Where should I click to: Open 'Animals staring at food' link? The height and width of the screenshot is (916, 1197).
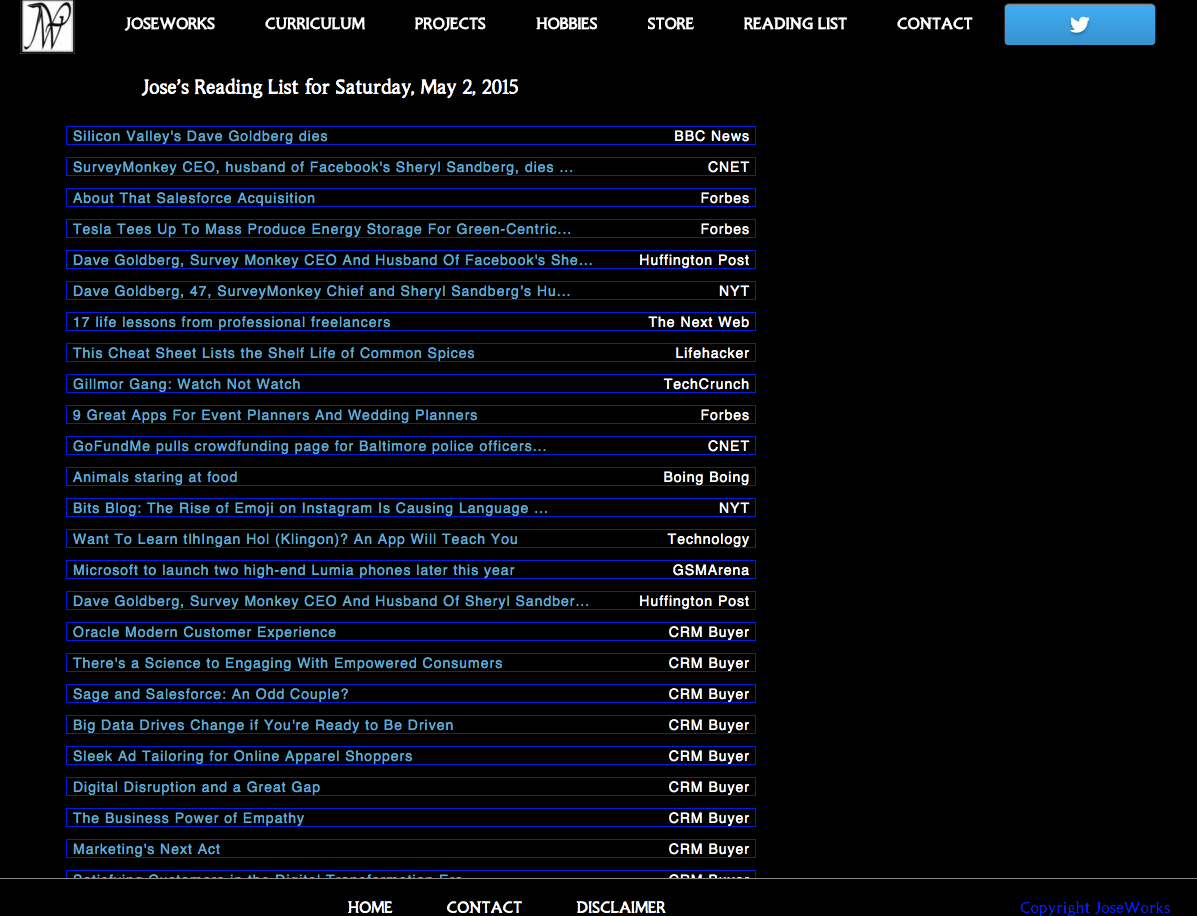point(155,477)
